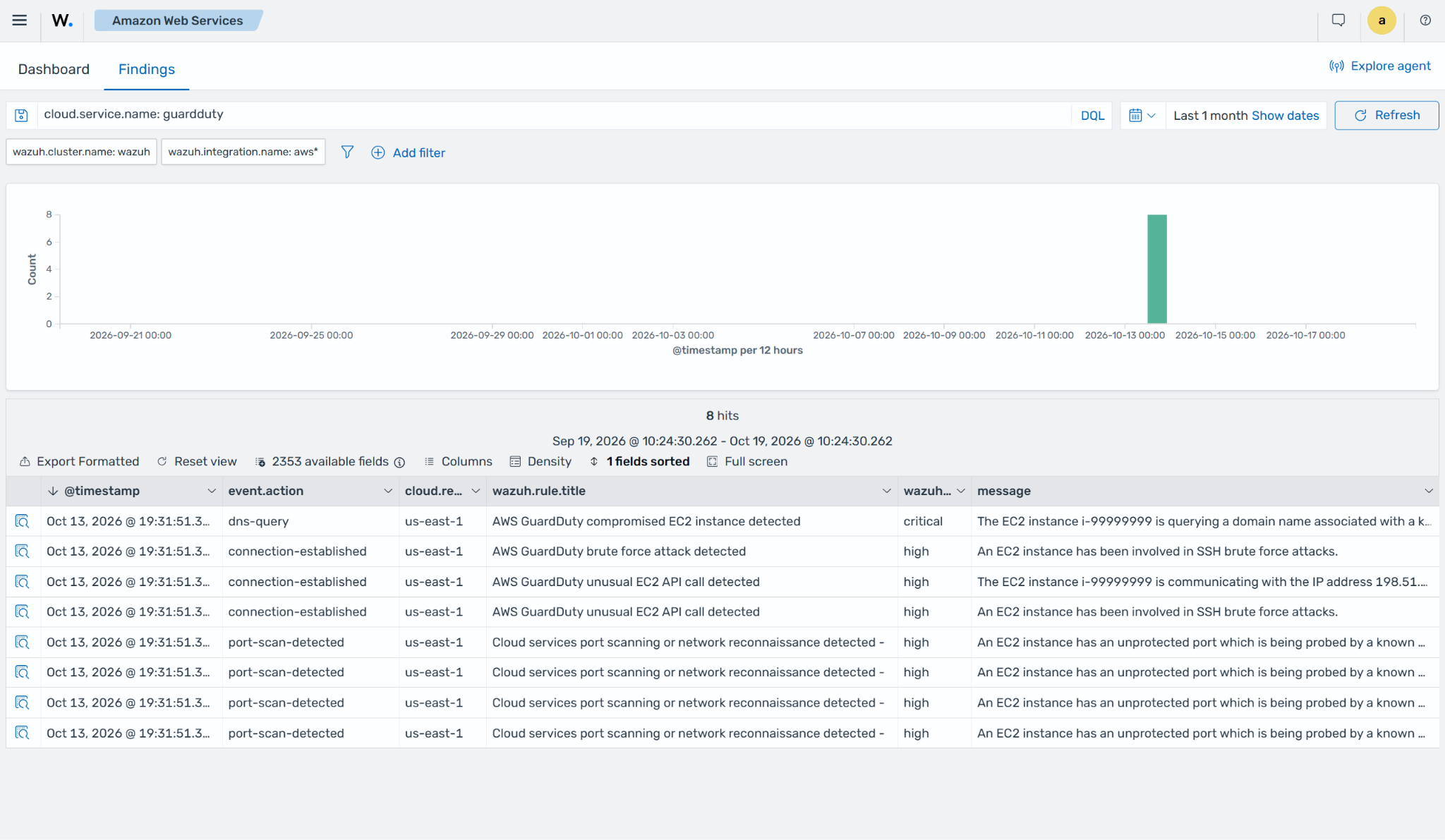Open the hamburger navigation menu
Image resolution: width=1445 pixels, height=840 pixels.
pyautogui.click(x=20, y=20)
